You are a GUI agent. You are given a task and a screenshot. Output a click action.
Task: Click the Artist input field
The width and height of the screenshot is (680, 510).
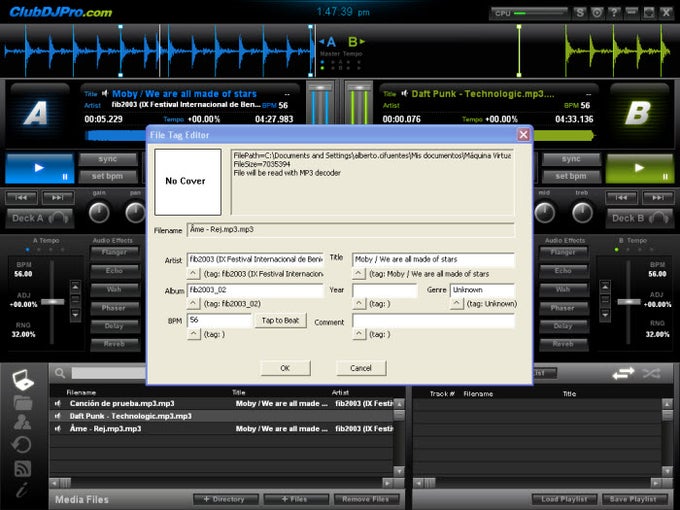click(x=255, y=259)
